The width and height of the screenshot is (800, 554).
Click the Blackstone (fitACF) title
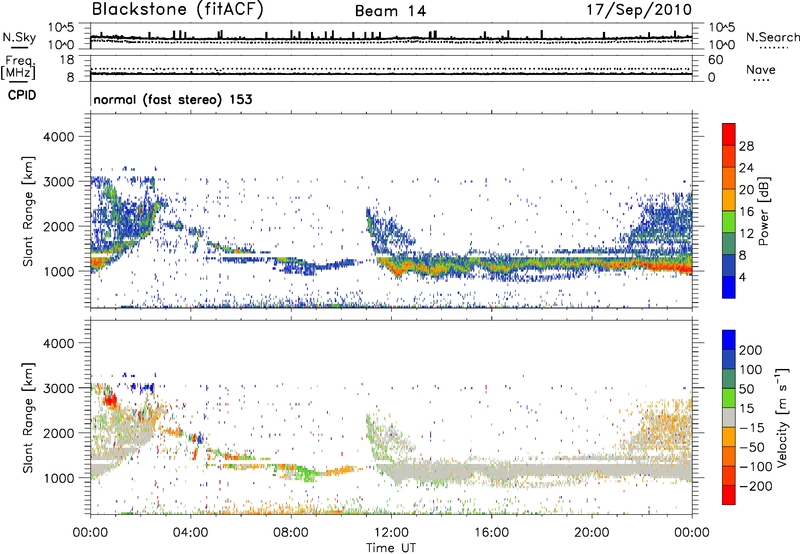pos(177,10)
